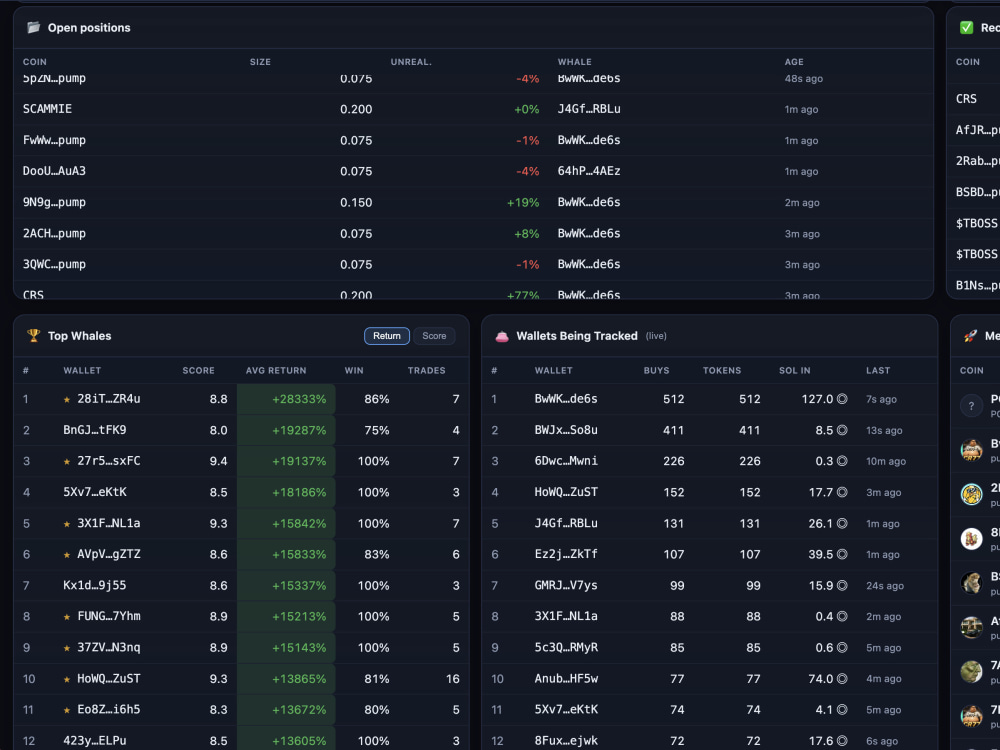1000x750 pixels.
Task: Select the Score sort toggle
Action: 434,335
